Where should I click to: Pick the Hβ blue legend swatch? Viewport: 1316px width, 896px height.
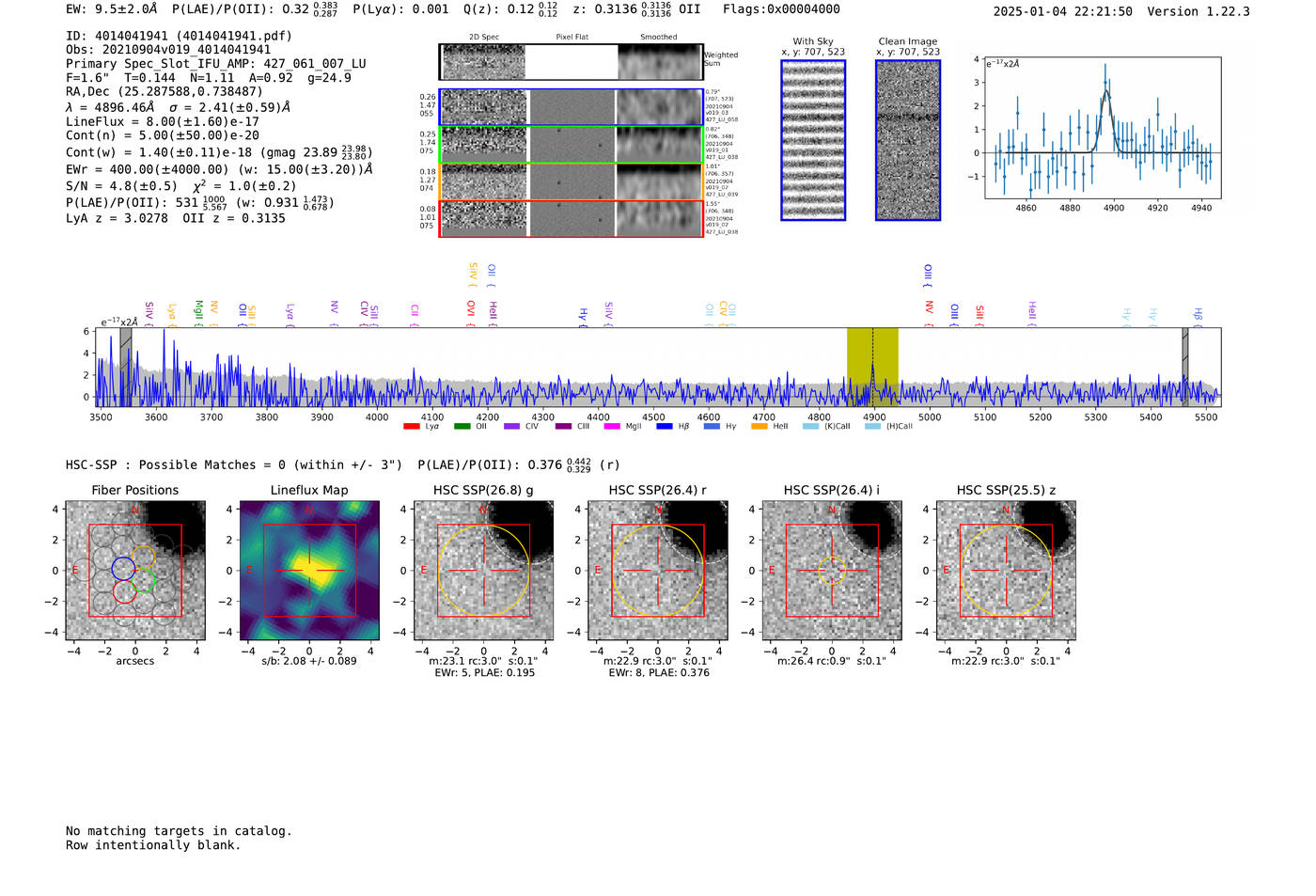(x=665, y=426)
